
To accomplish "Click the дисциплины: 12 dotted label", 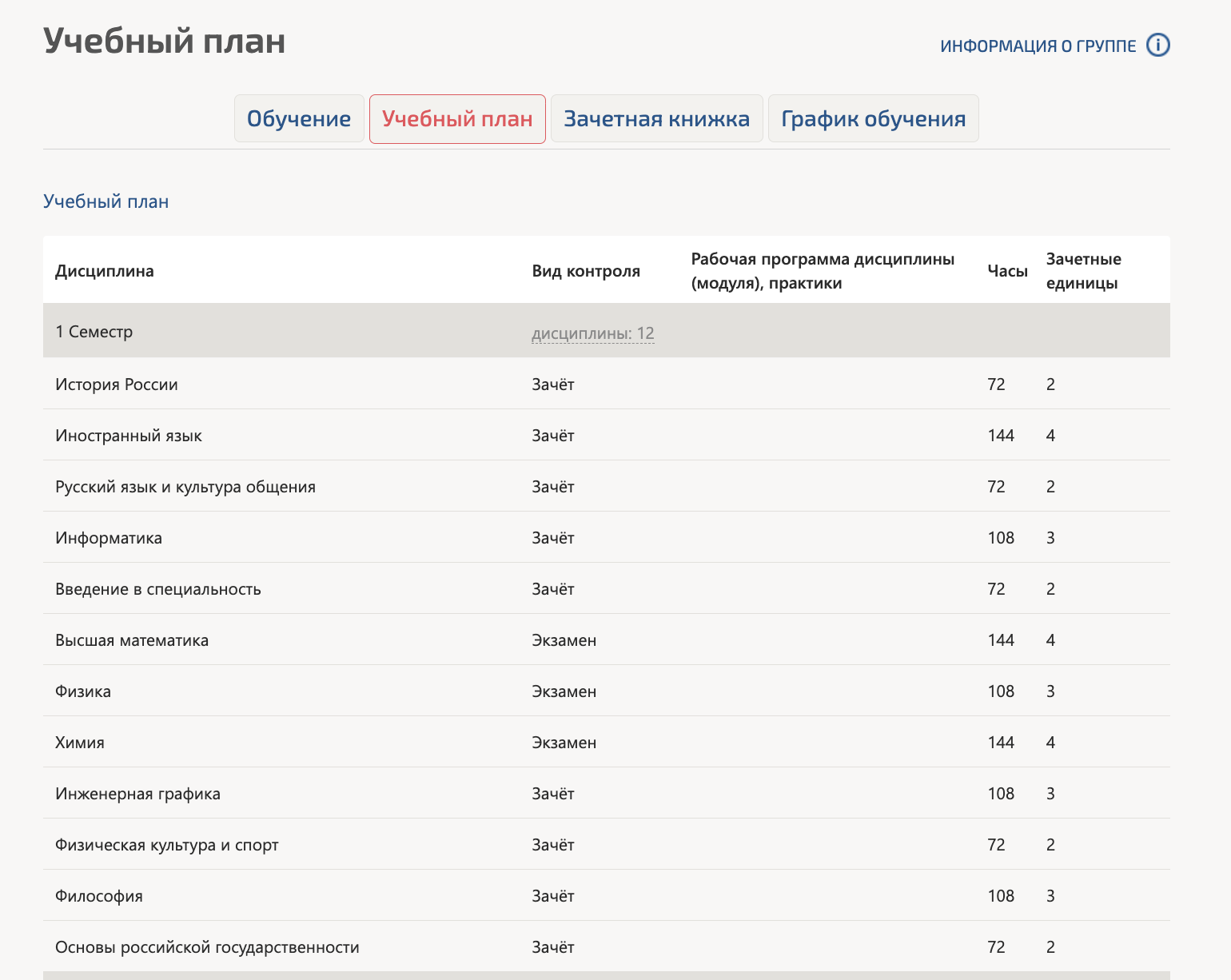I will (593, 333).
